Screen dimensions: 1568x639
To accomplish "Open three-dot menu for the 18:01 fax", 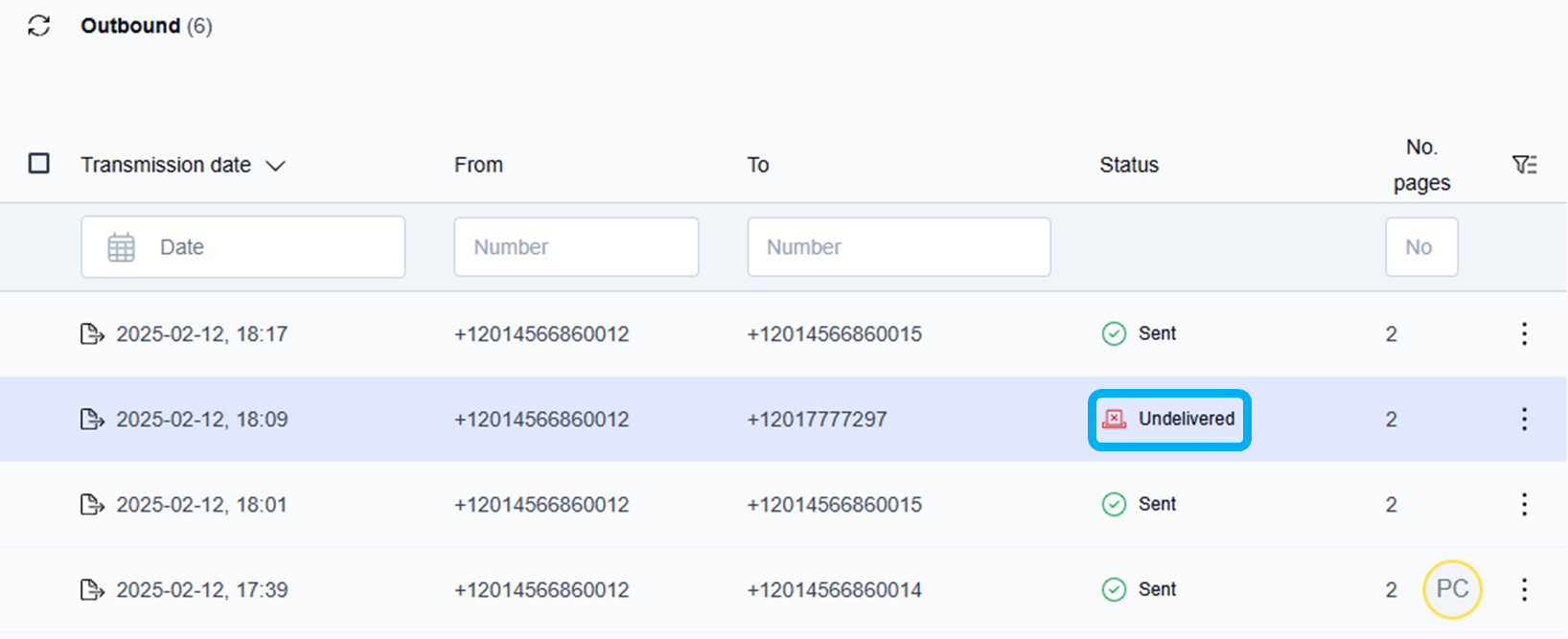I will (x=1524, y=505).
